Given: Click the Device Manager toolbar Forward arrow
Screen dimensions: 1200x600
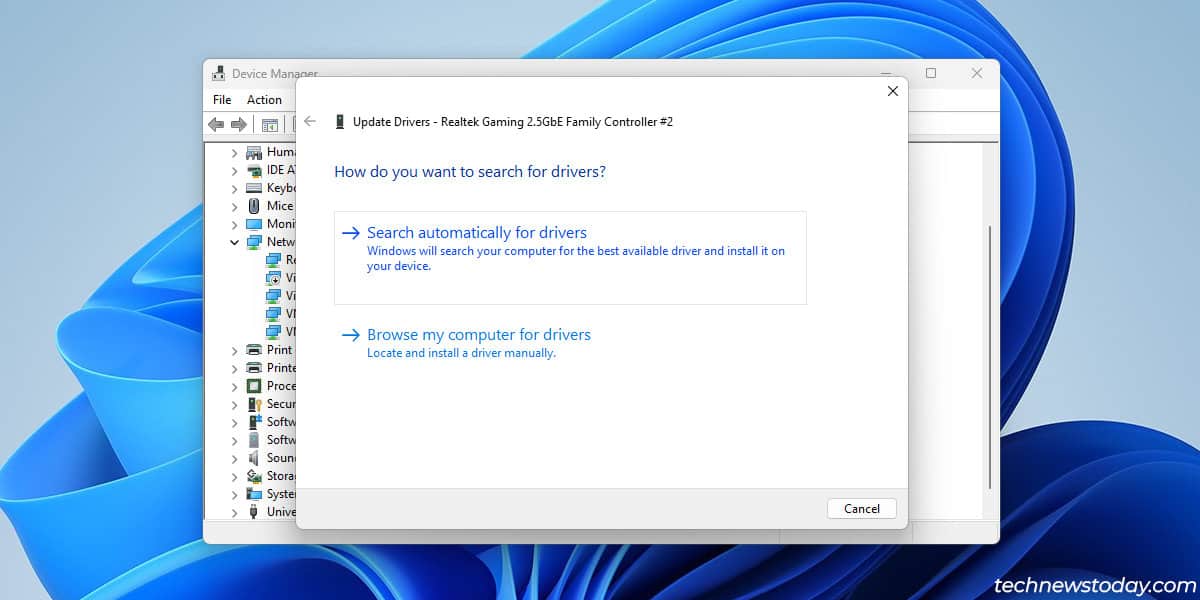Looking at the screenshot, I should click(x=239, y=124).
